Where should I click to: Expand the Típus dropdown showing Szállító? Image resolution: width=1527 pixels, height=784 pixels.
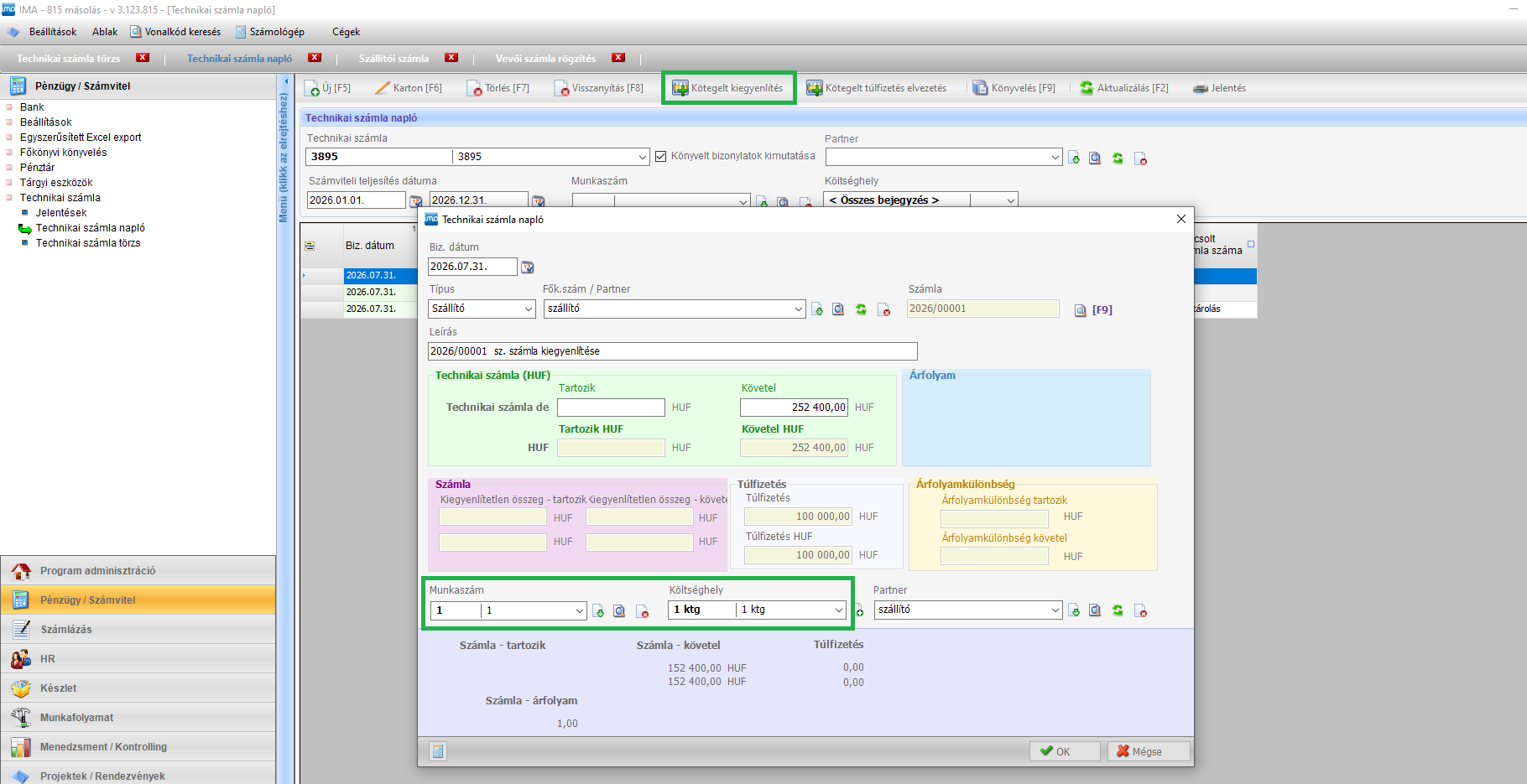pos(529,309)
